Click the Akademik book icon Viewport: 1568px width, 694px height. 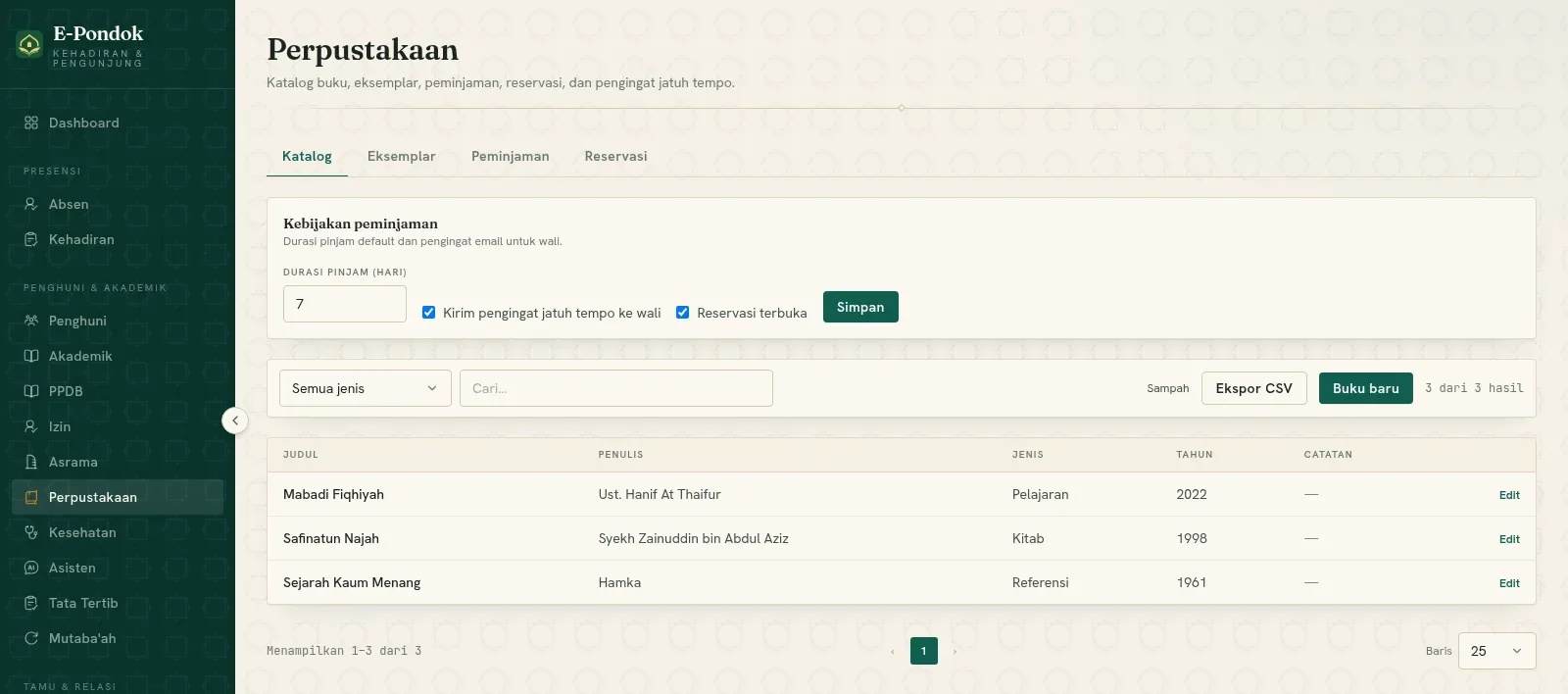tap(31, 356)
